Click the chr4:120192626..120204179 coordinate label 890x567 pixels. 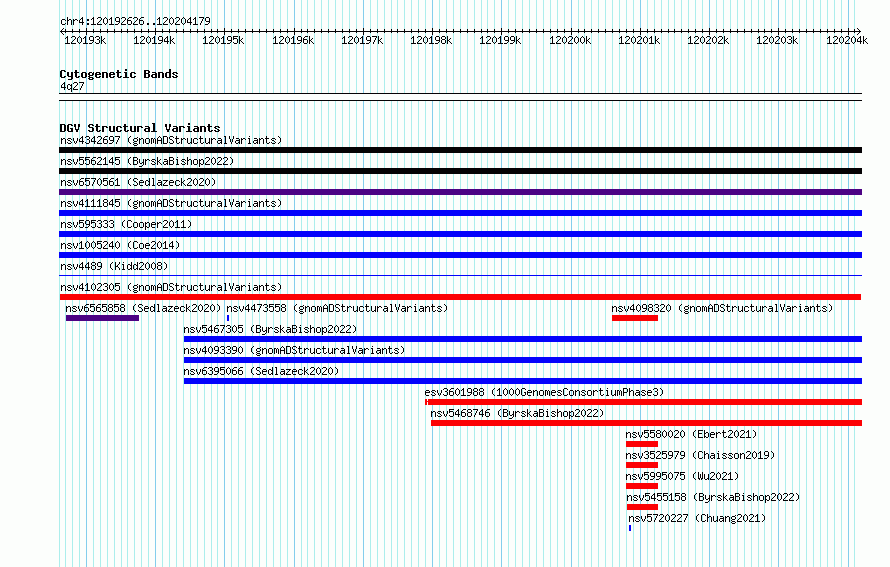(135, 21)
